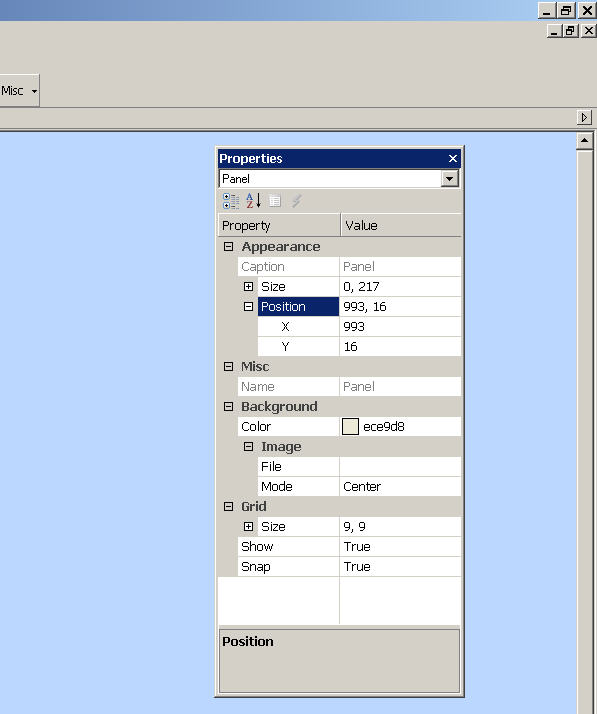The width and height of the screenshot is (597, 714).
Task: Restore the inner document window
Action: tap(571, 31)
